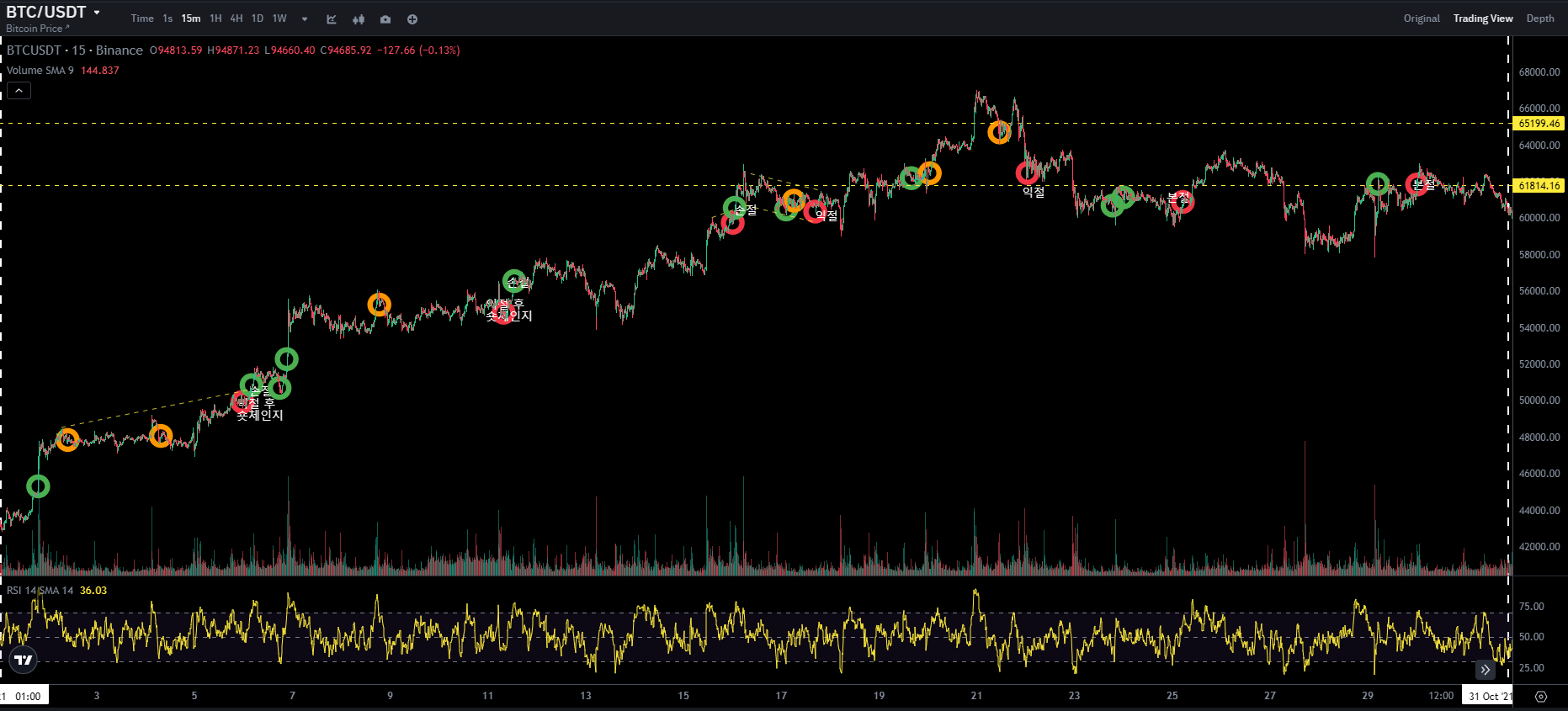Screen dimensions: 1568x711
Task: Open the Bitcoin Price link
Action: point(38,29)
